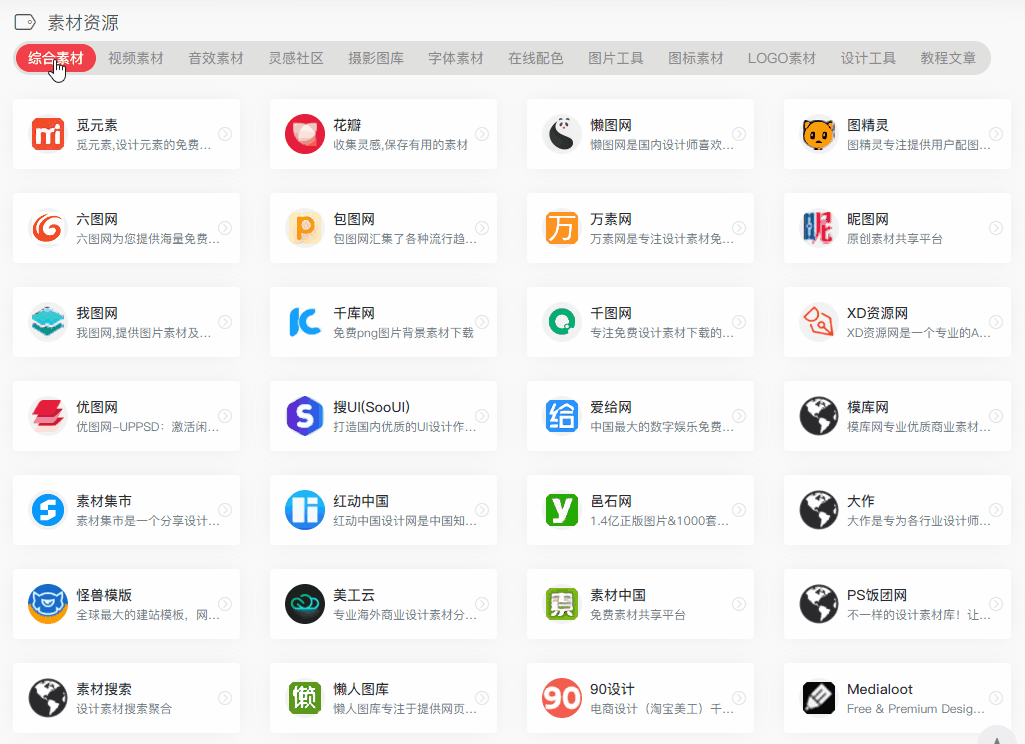The height and width of the screenshot is (744, 1025).
Task: Click description text 设计素材搜索聚合
Action: coord(124,709)
